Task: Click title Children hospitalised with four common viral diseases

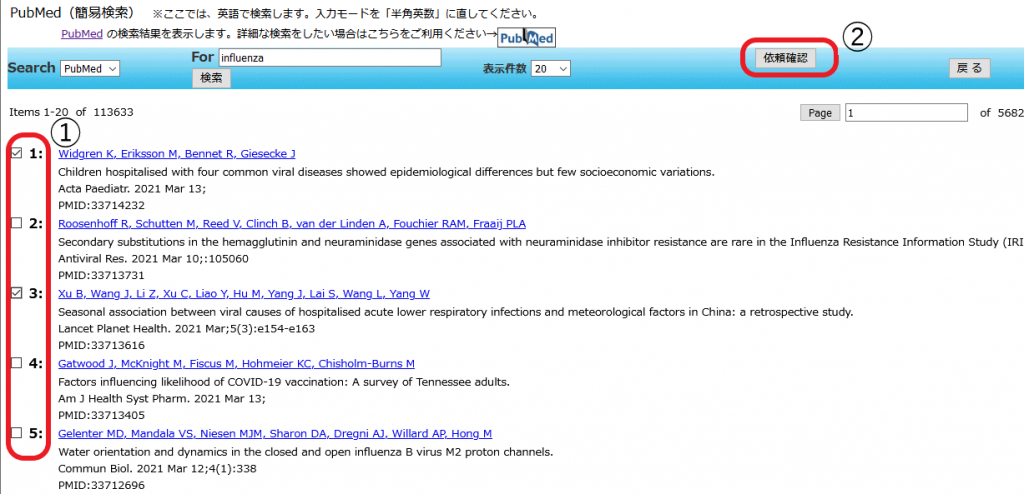Action: (387, 173)
